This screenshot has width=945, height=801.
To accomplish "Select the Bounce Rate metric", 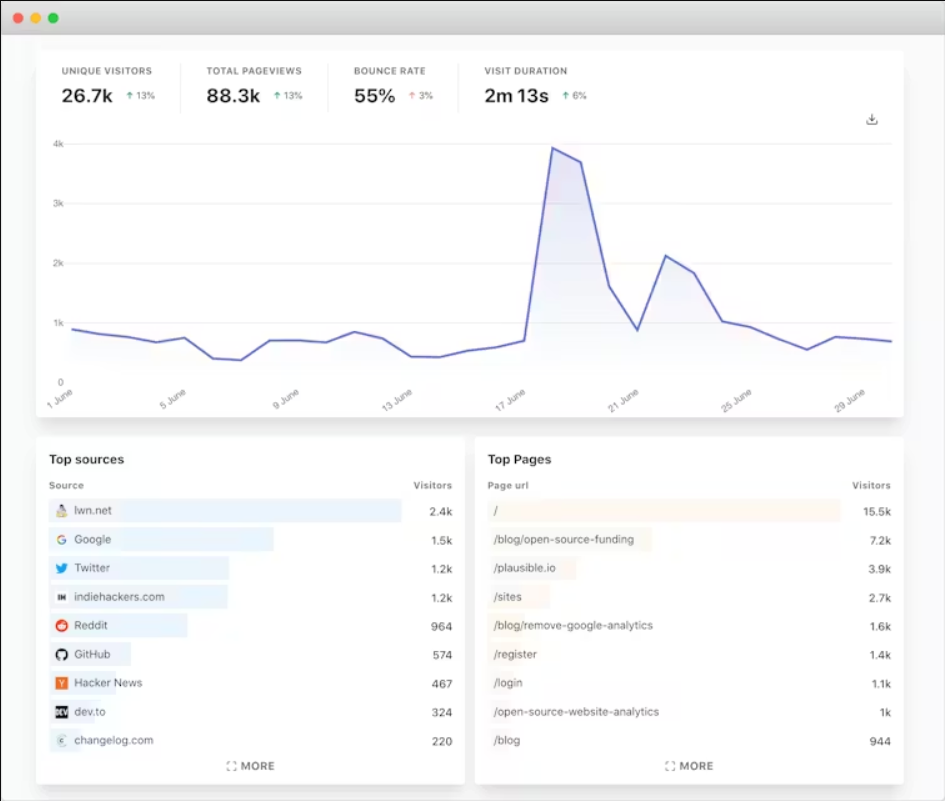I will coord(392,86).
